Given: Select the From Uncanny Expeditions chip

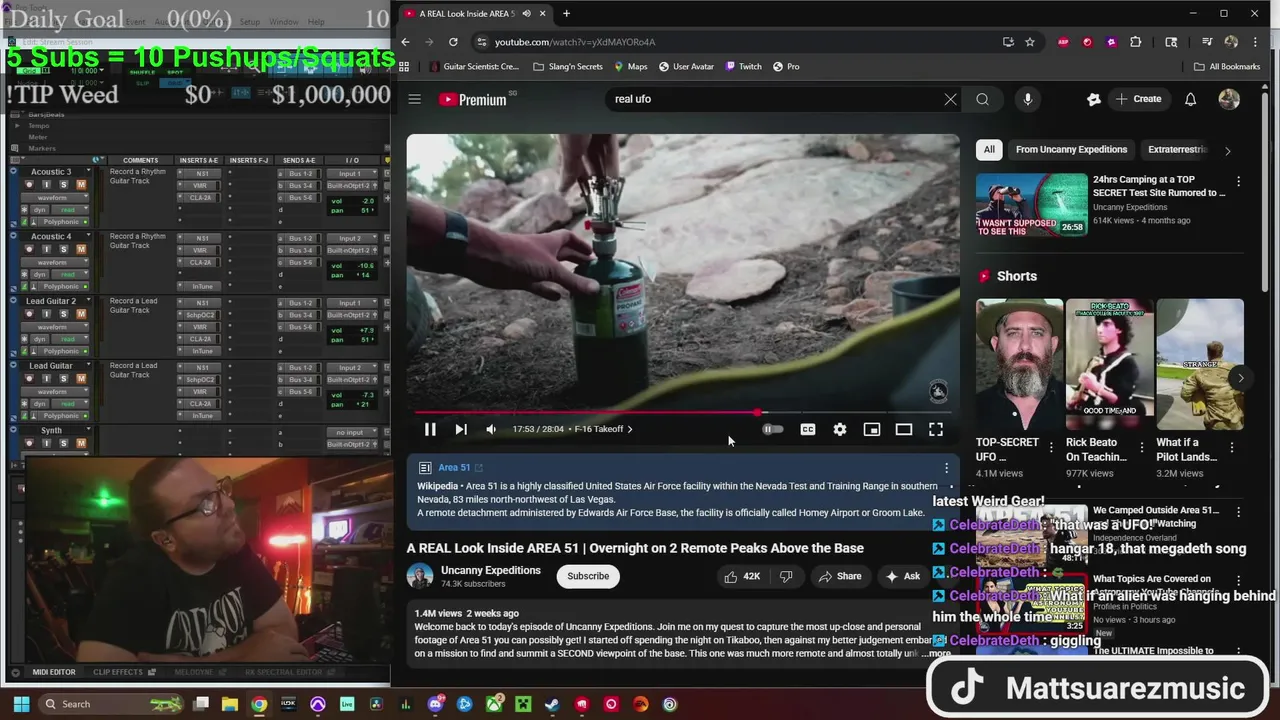Looking at the screenshot, I should (1071, 150).
